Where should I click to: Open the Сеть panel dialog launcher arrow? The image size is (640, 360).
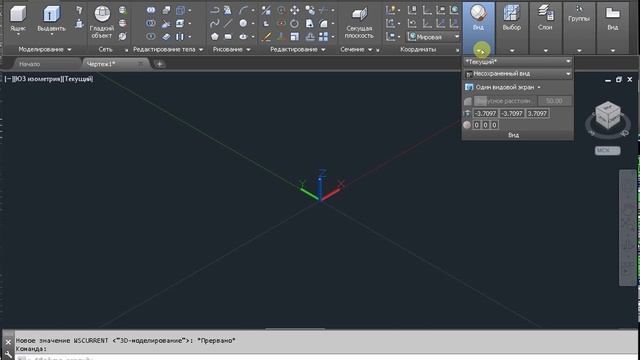126,50
